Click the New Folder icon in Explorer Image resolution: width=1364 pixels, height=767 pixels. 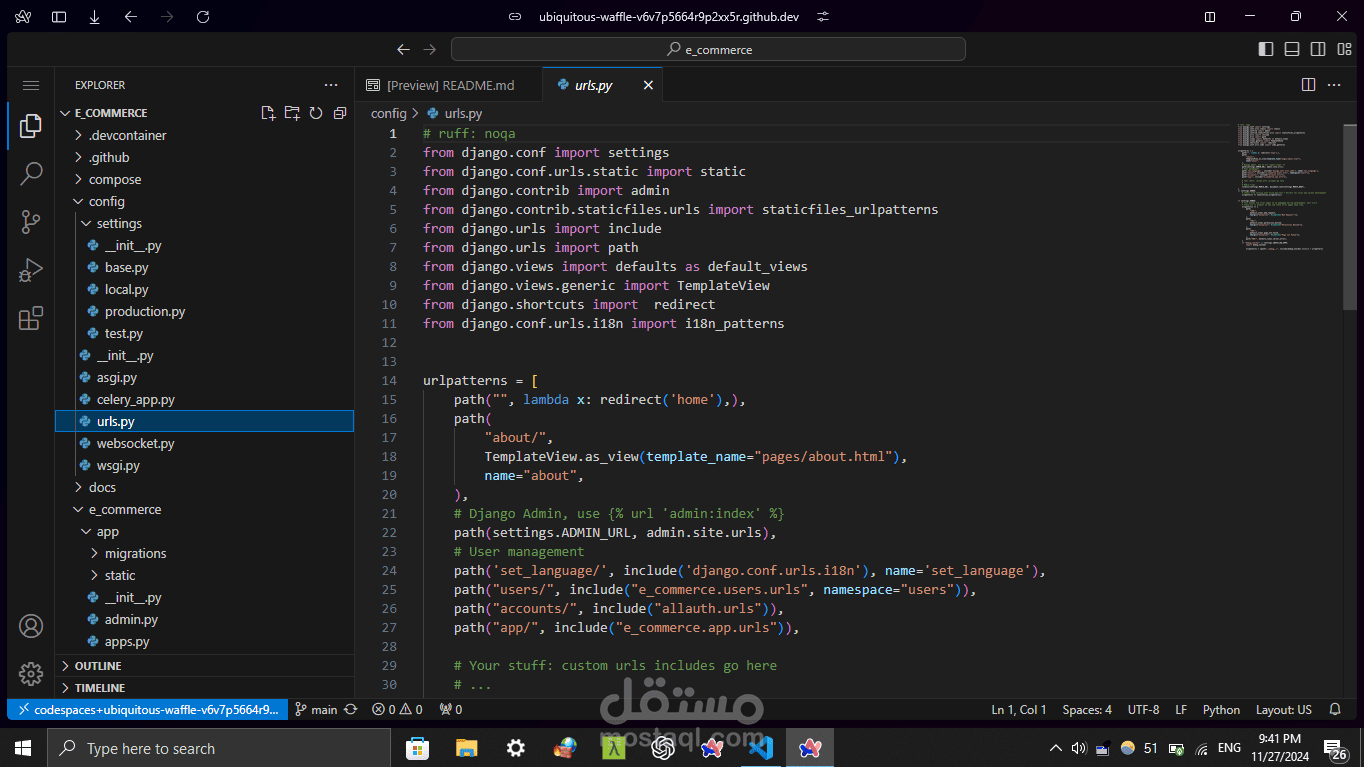[x=292, y=113]
